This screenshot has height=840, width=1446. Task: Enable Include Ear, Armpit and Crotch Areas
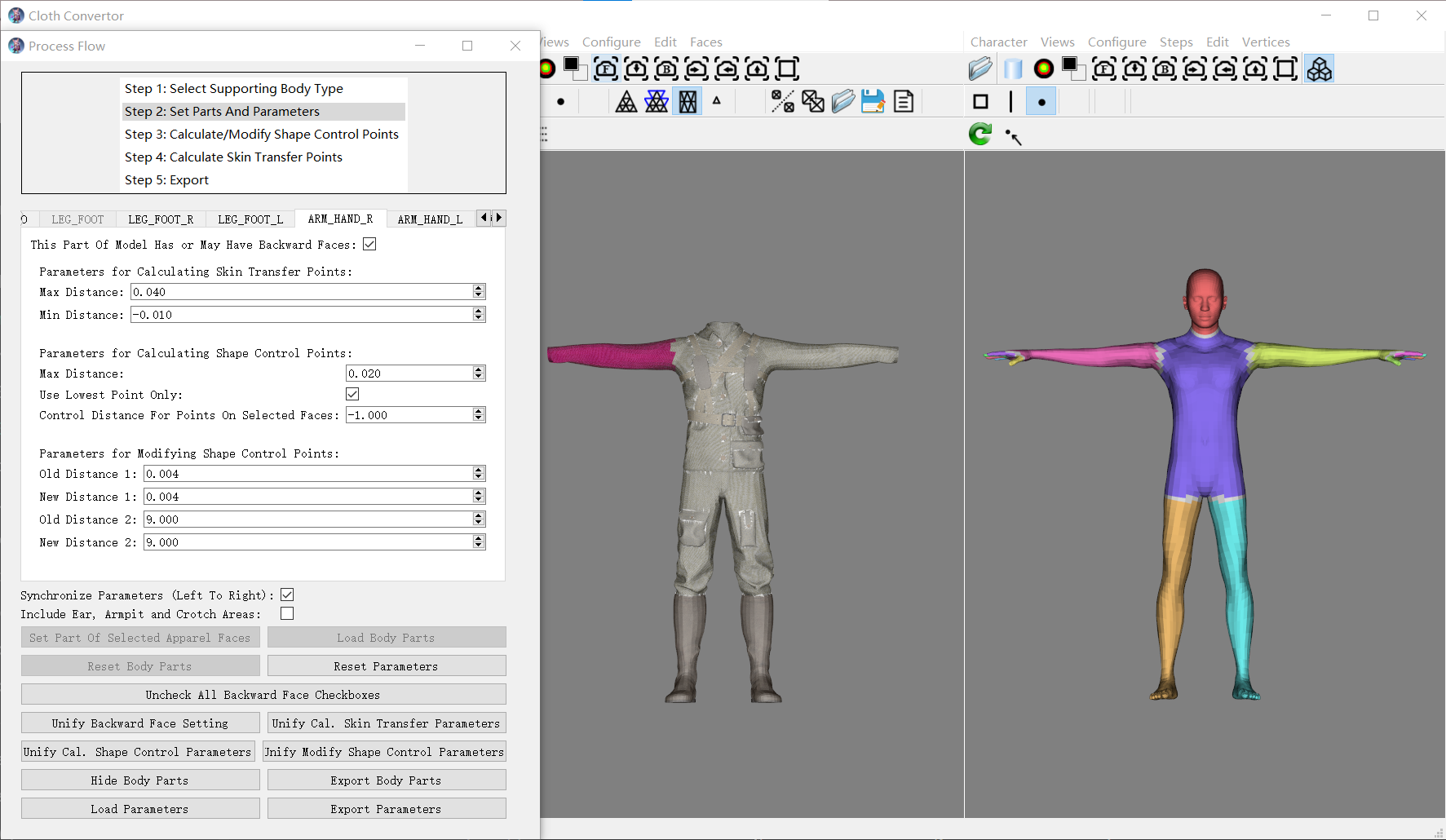point(287,613)
